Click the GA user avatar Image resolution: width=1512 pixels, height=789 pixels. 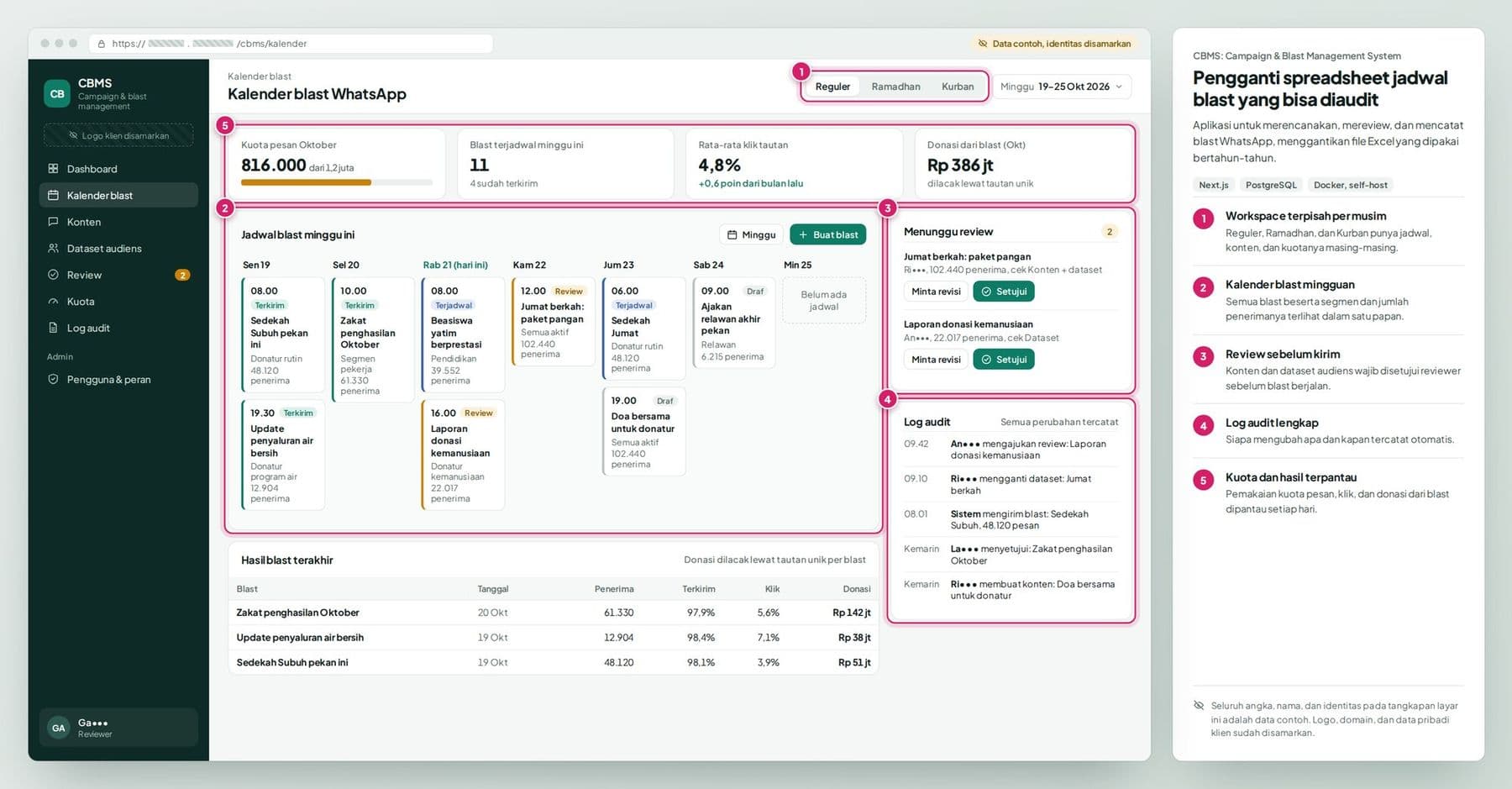tap(58, 728)
